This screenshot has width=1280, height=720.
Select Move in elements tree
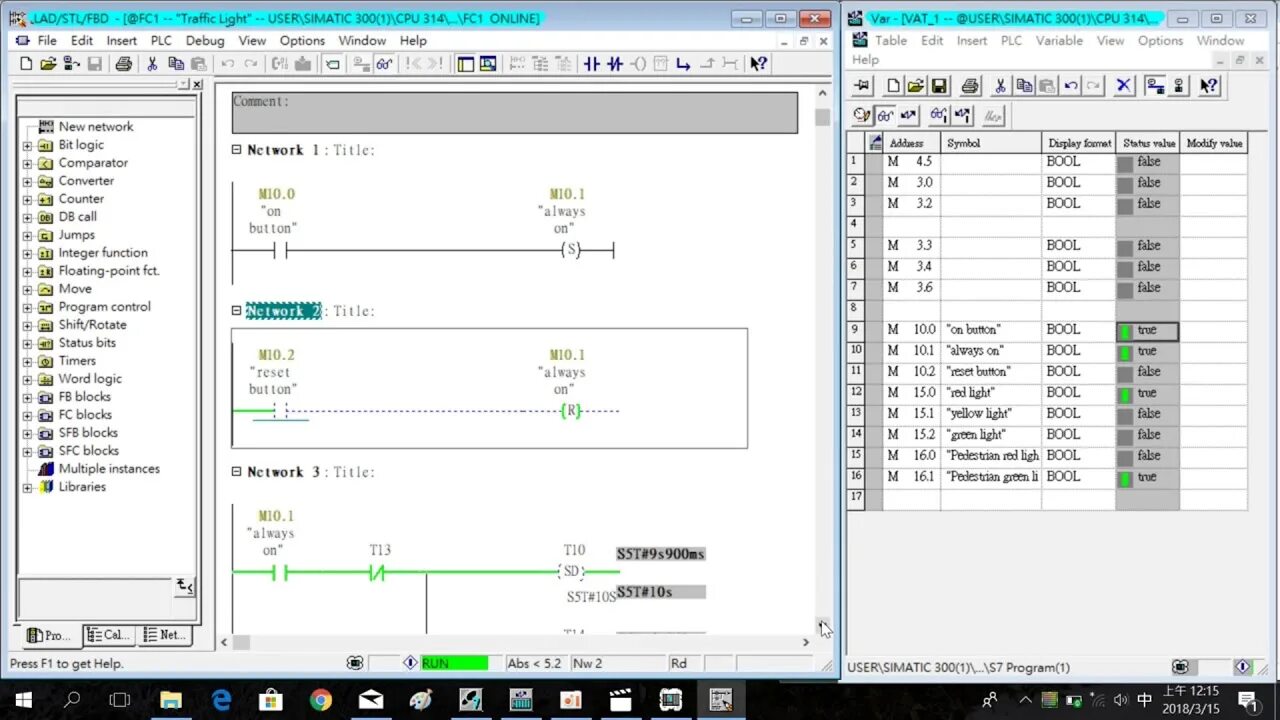point(75,289)
